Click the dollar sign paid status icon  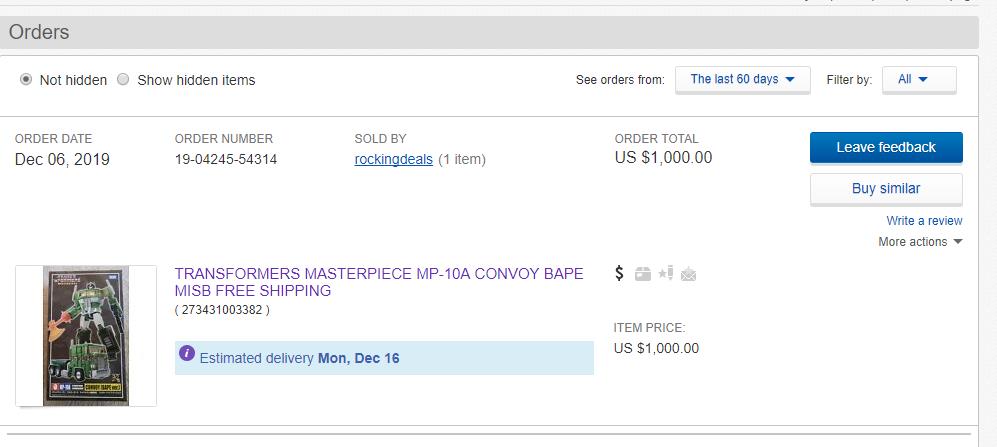(x=620, y=273)
